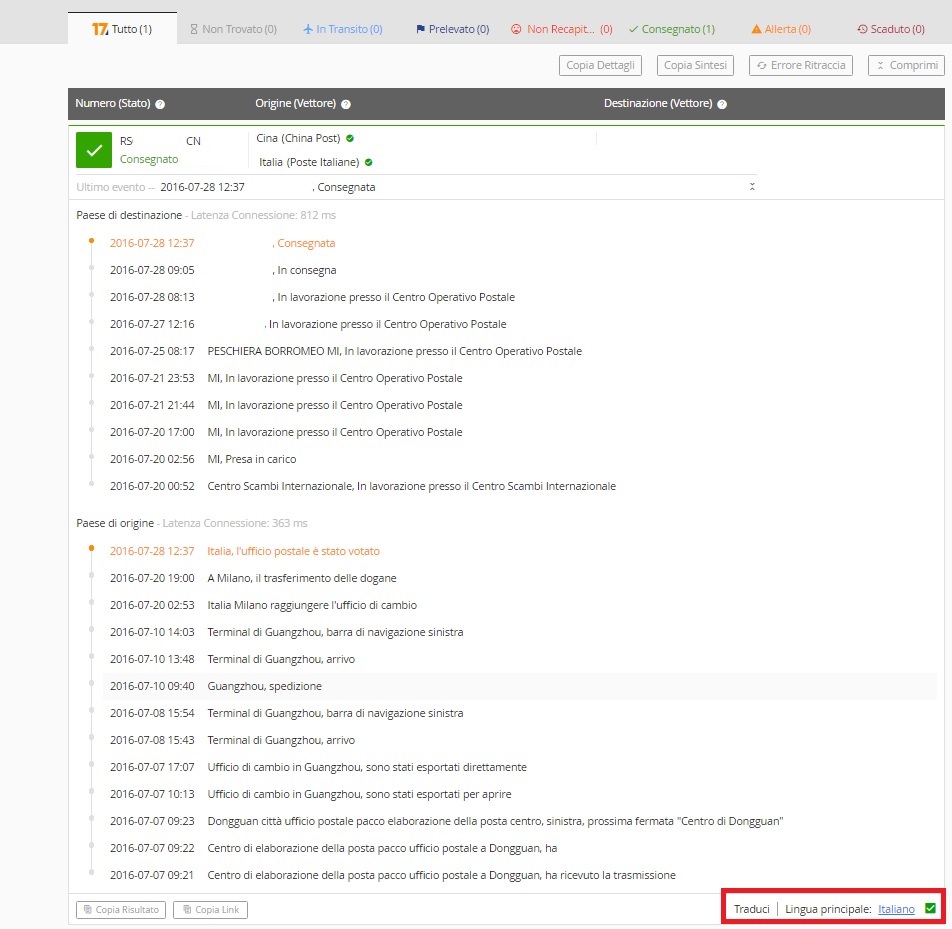Screen dimensions: 952x929
Task: Click green verified icon next to China Post
Action: pyautogui.click(x=350, y=138)
